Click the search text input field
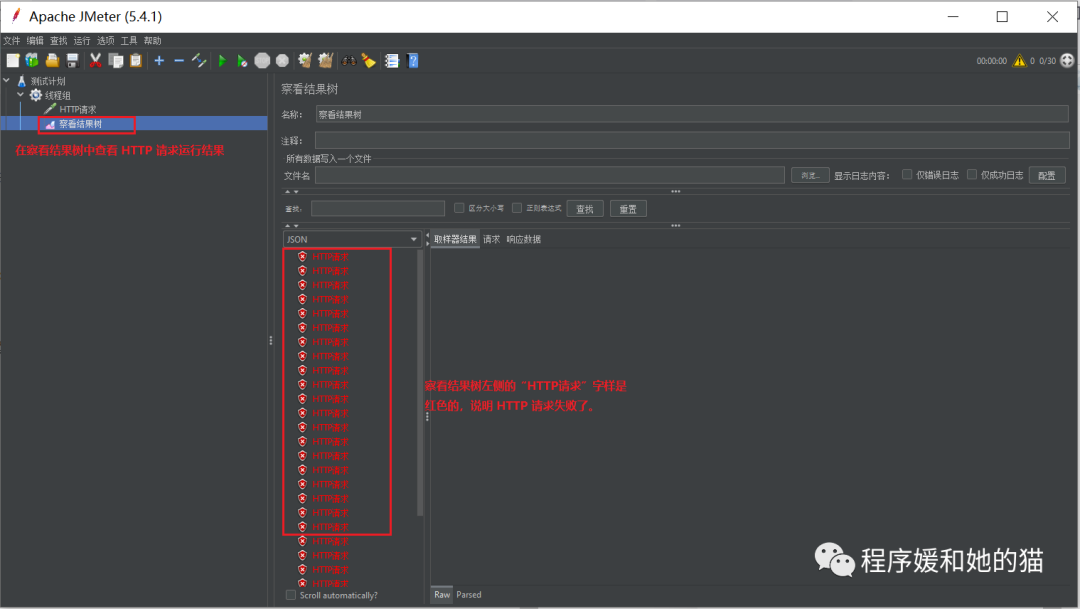 tap(377, 209)
